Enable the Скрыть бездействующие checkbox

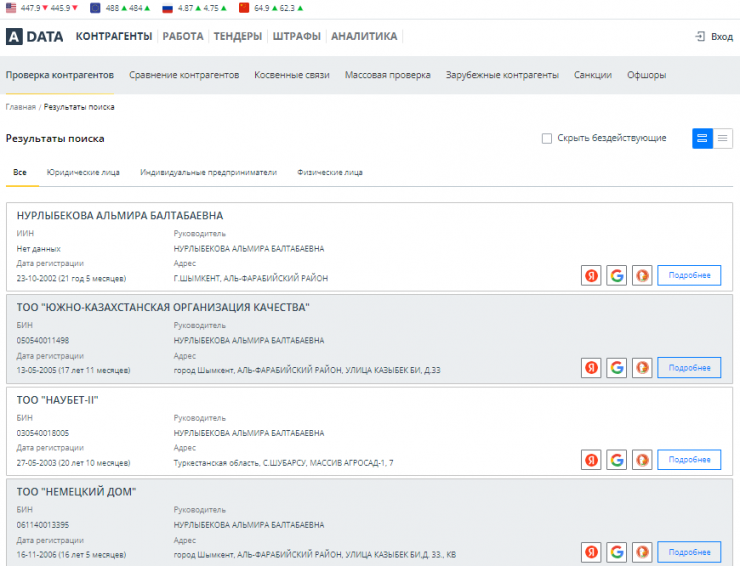pyautogui.click(x=547, y=138)
